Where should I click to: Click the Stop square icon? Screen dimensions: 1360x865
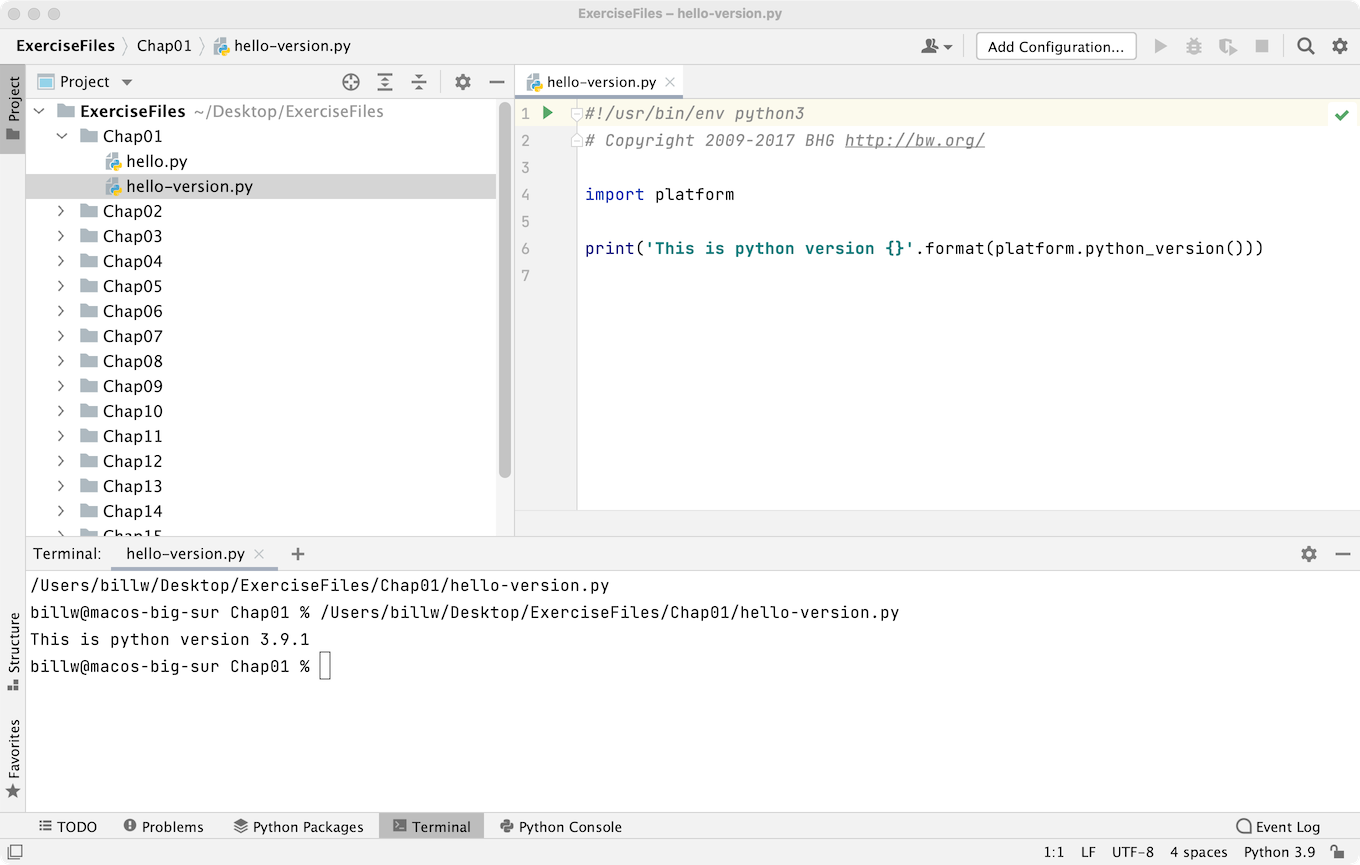tap(1262, 46)
